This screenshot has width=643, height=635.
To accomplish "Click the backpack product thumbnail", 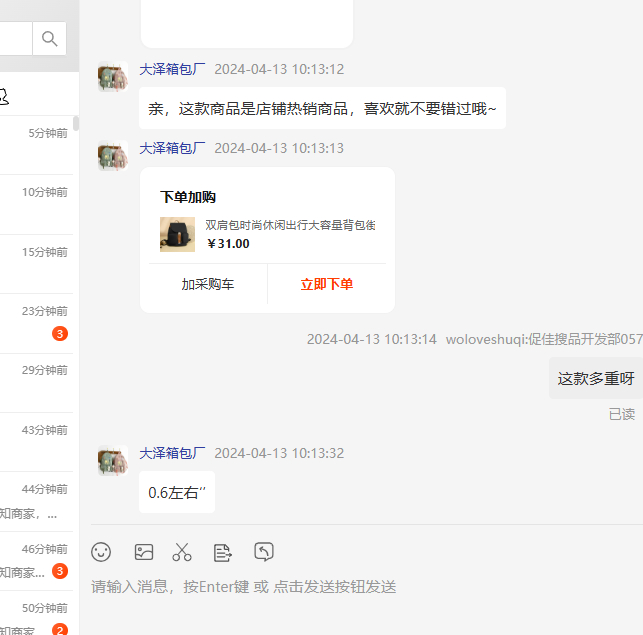I will point(177,234).
